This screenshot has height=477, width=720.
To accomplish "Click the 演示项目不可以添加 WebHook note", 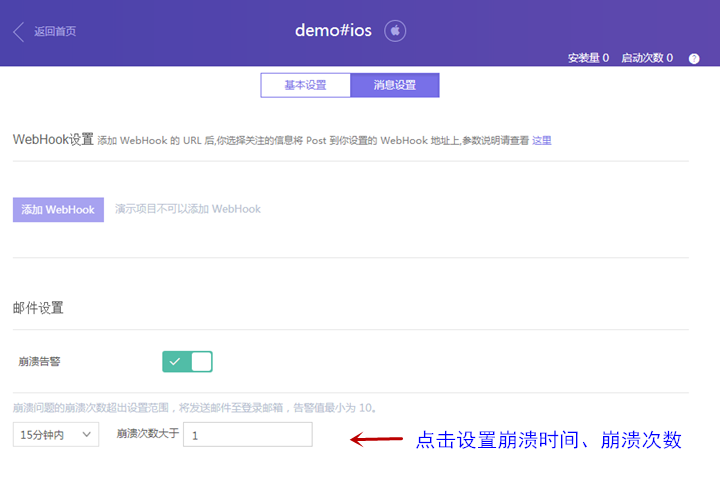I will 188,209.
